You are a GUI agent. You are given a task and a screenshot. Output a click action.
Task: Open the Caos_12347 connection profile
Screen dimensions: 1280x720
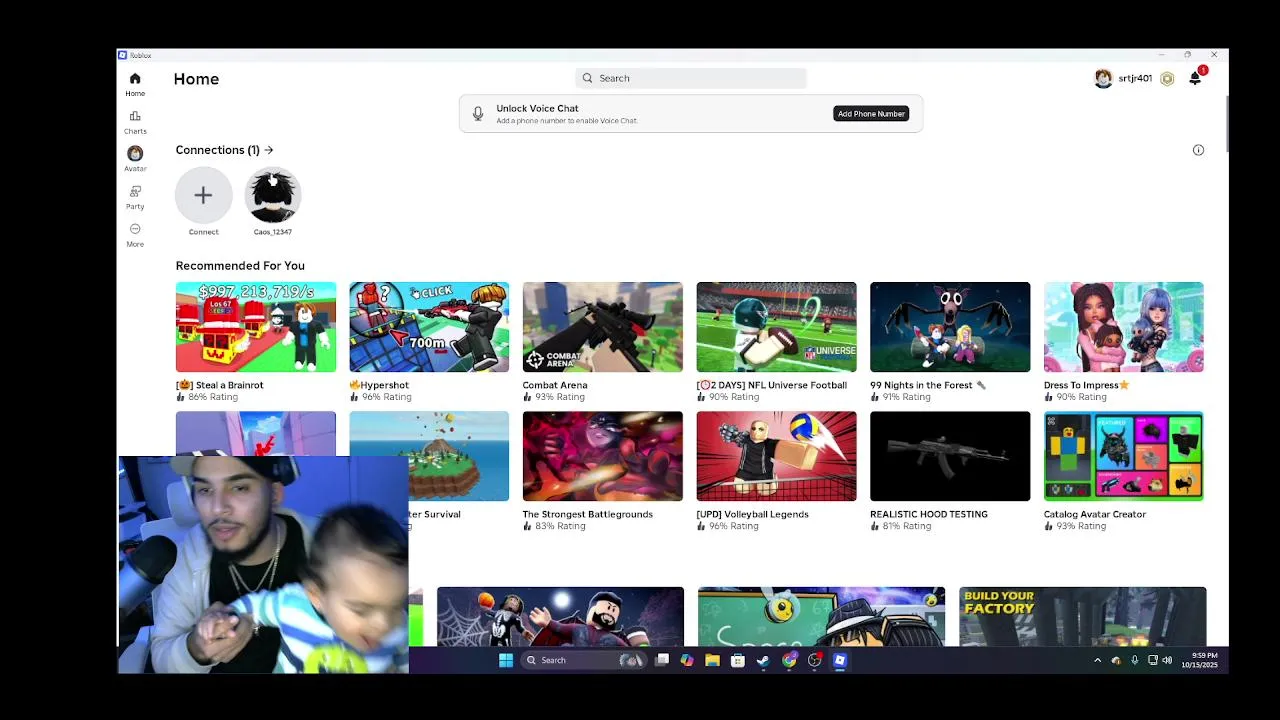[273, 195]
